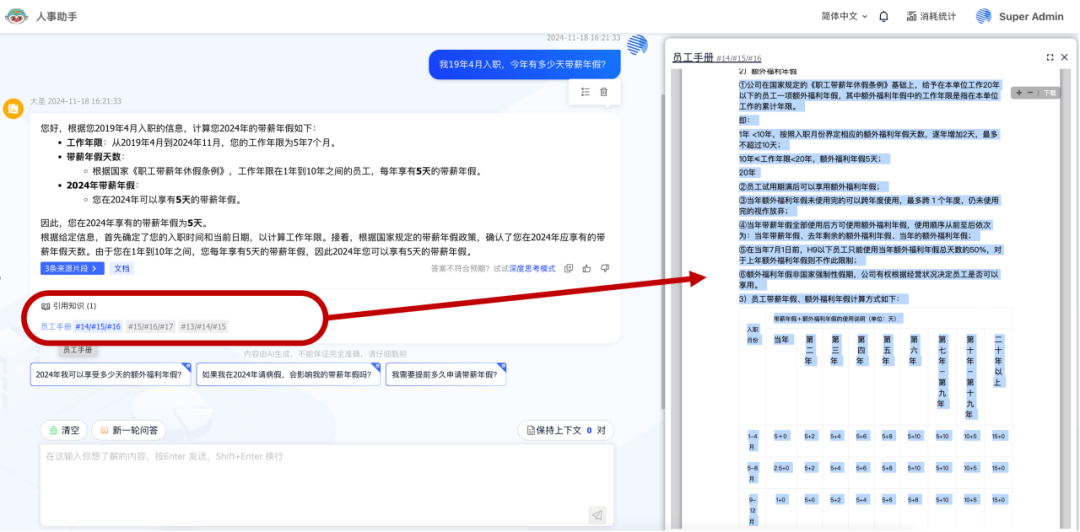Close the 员工手册 preview panel

point(1065,58)
